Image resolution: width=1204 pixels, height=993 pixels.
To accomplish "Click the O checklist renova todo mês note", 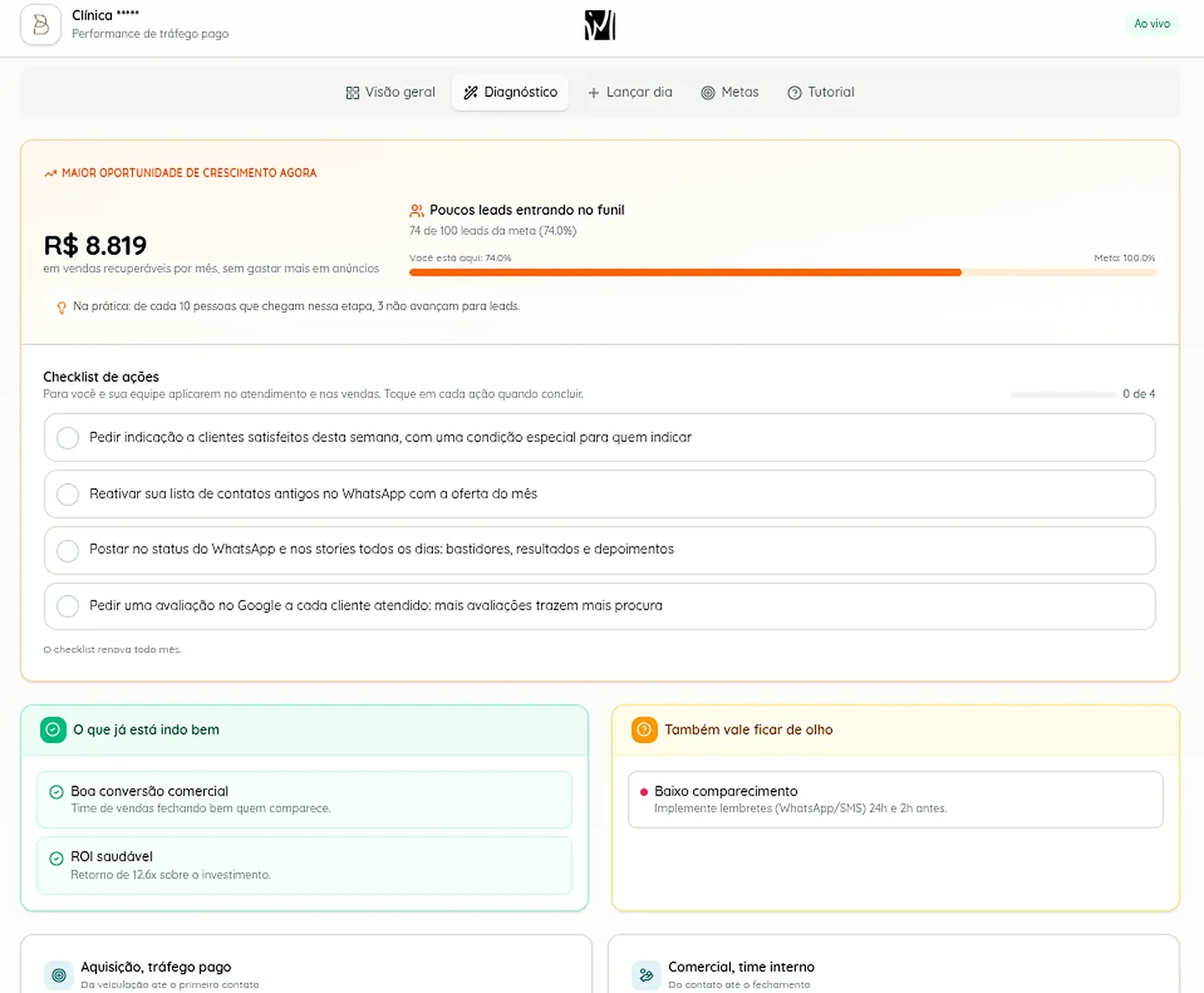I will tap(112, 649).
